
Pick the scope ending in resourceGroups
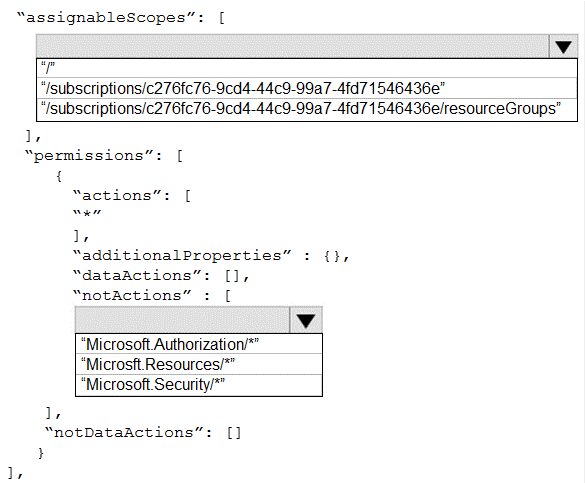click(307, 109)
